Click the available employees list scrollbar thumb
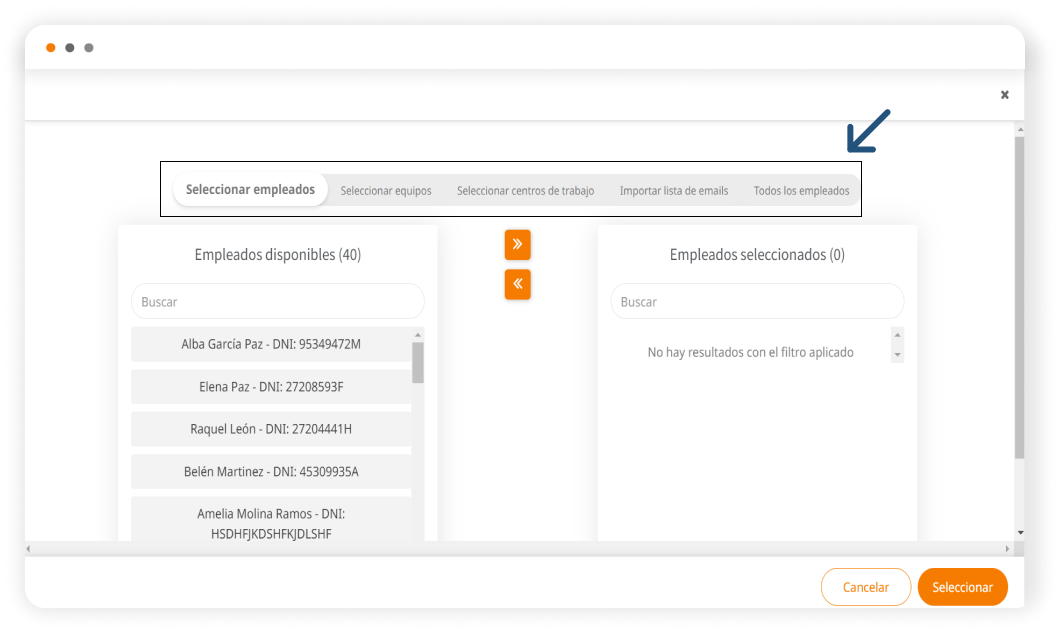The height and width of the screenshot is (633, 1061). pos(418,362)
